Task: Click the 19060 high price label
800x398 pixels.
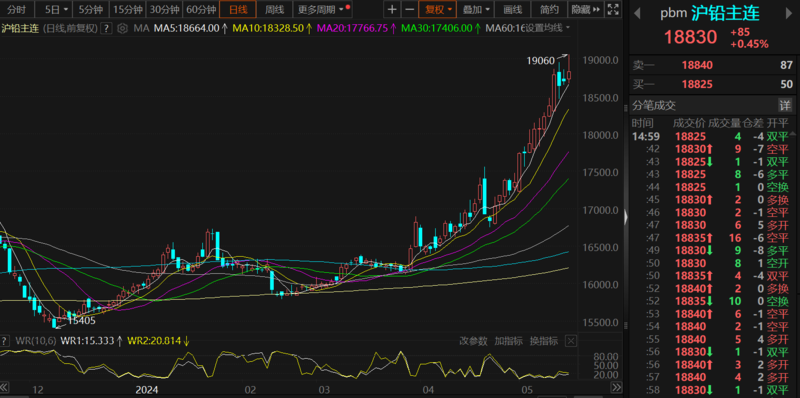Action: [540, 61]
